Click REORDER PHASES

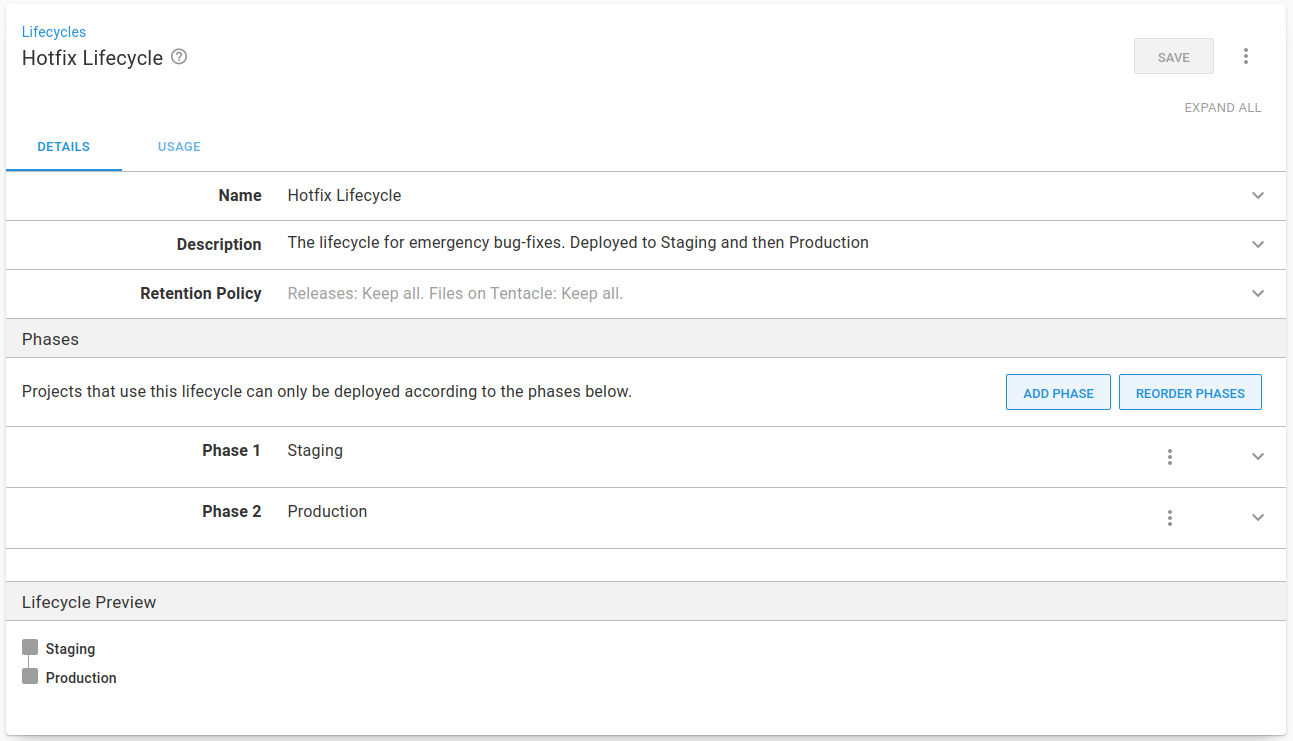tap(1190, 392)
